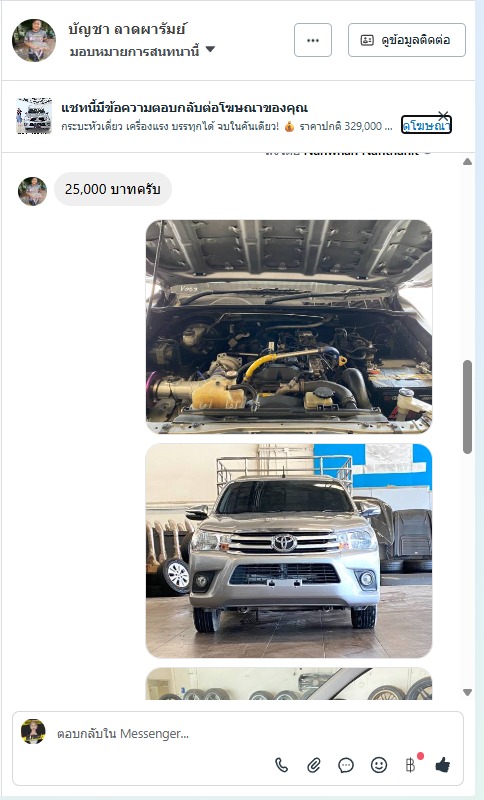This screenshot has height=800, width=484.
Task: Open the emoji picker smiley icon
Action: tap(378, 765)
